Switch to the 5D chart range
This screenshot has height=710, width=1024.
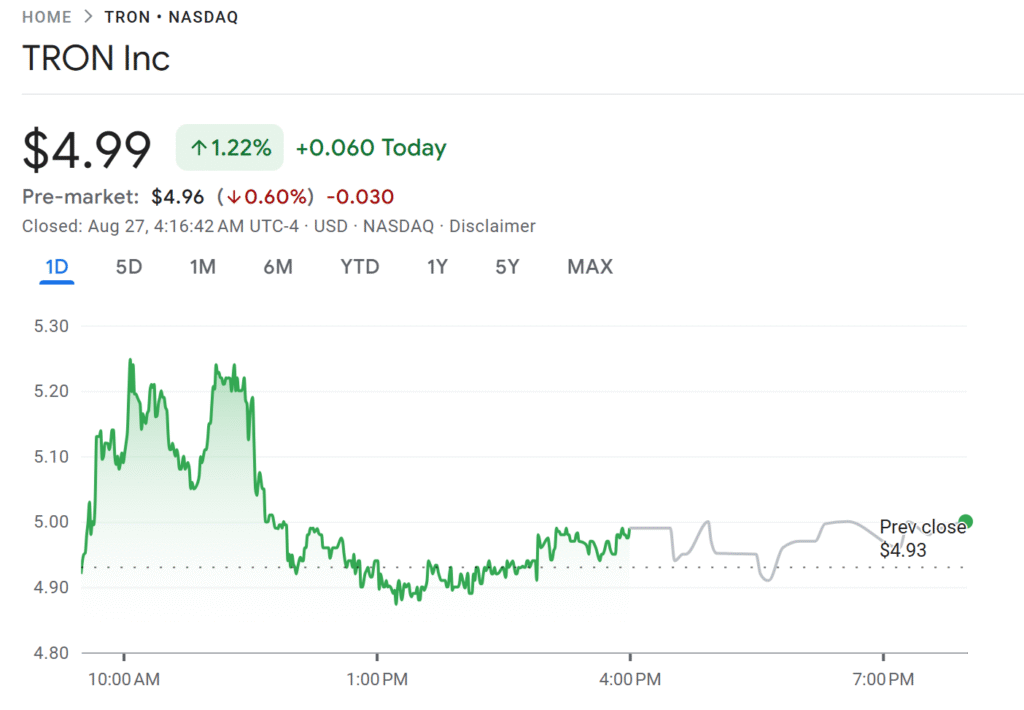[x=129, y=267]
